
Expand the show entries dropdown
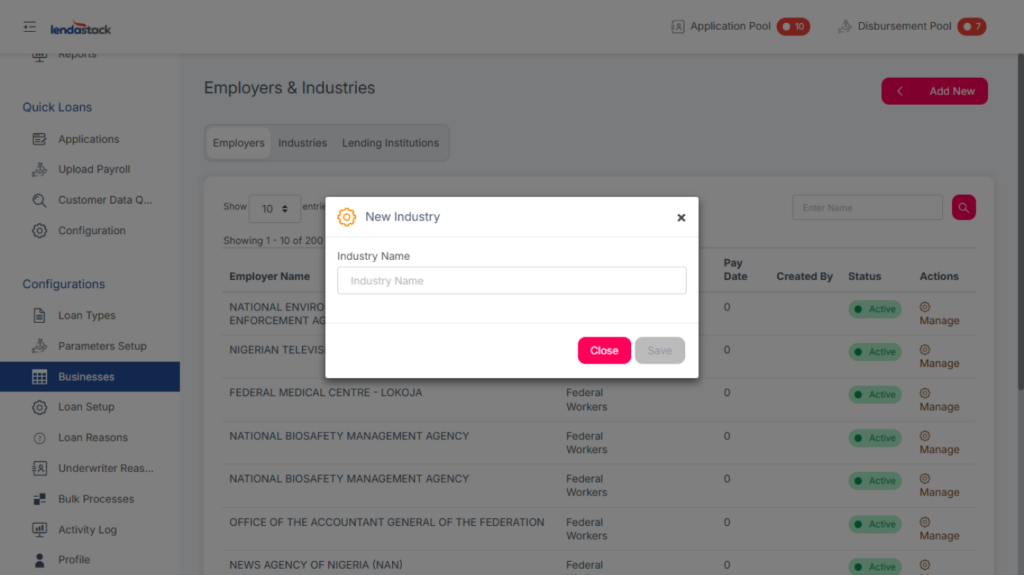(x=274, y=209)
